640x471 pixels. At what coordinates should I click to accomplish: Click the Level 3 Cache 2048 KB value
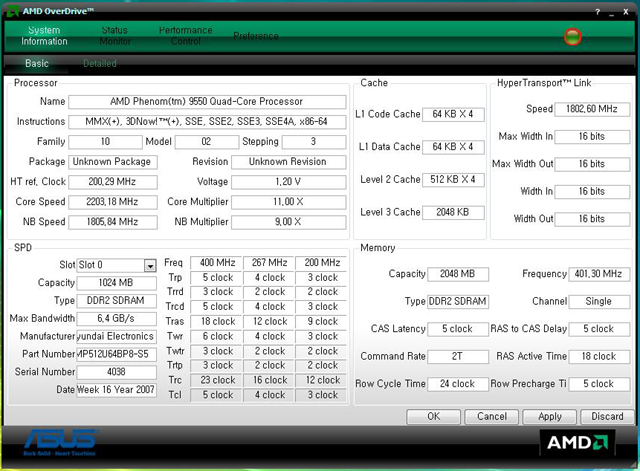pyautogui.click(x=453, y=213)
